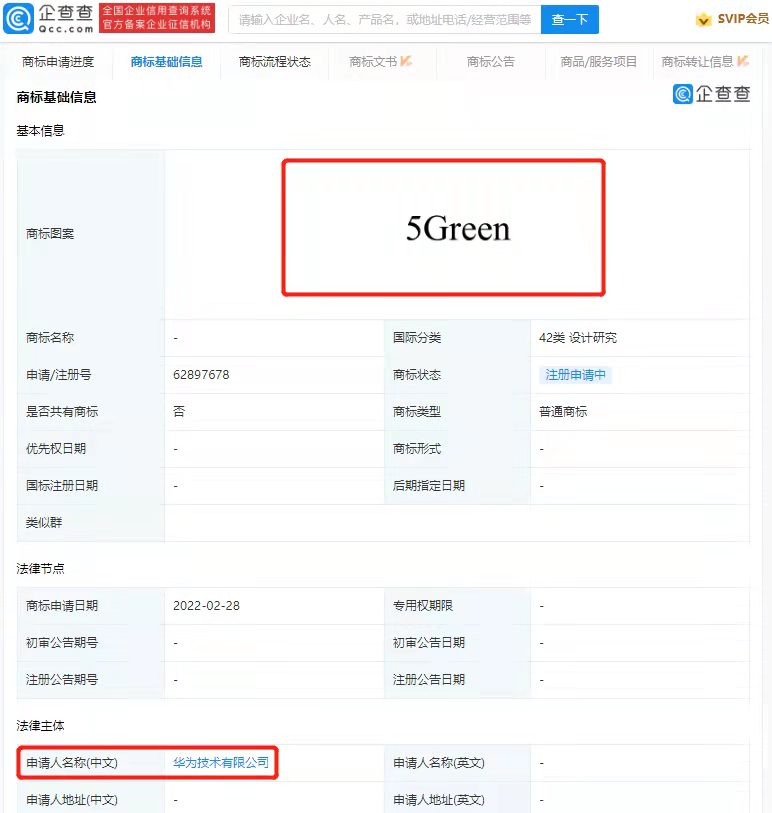Click the 商标基础信息 section heading
The height and width of the screenshot is (813, 772).
point(57,97)
